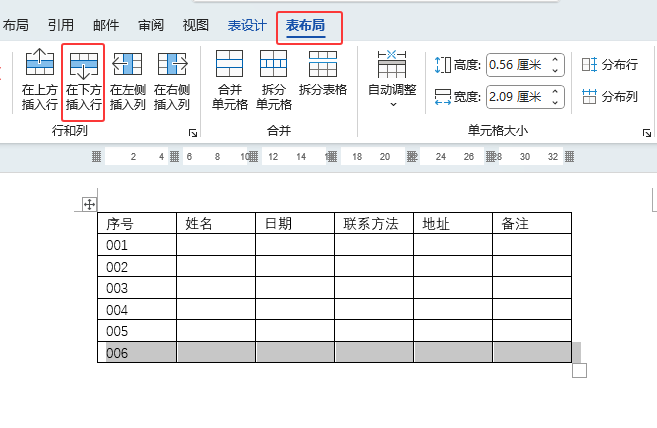Image resolution: width=657 pixels, height=428 pixels.
Task: Increase the row height value
Action: coord(555,60)
